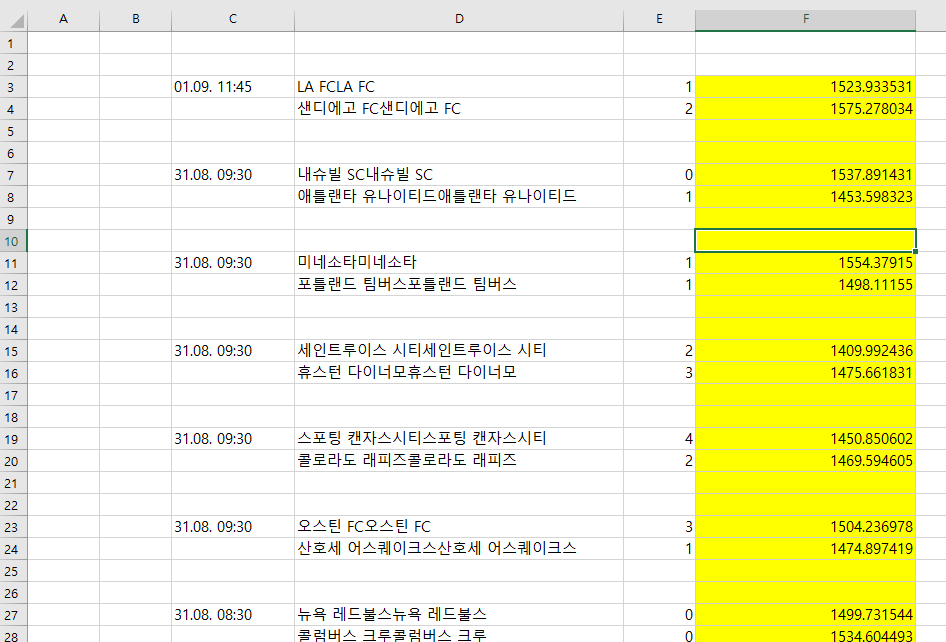Select the row 10 header

point(13,241)
